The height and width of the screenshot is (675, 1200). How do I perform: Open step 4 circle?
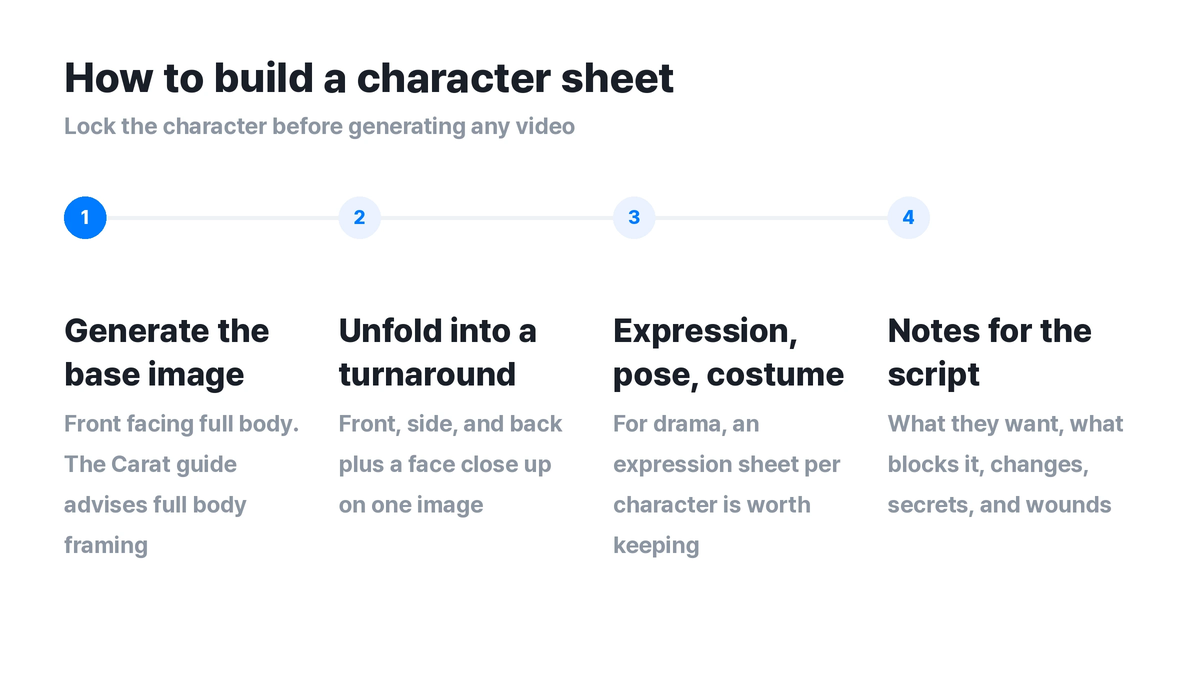pos(908,217)
